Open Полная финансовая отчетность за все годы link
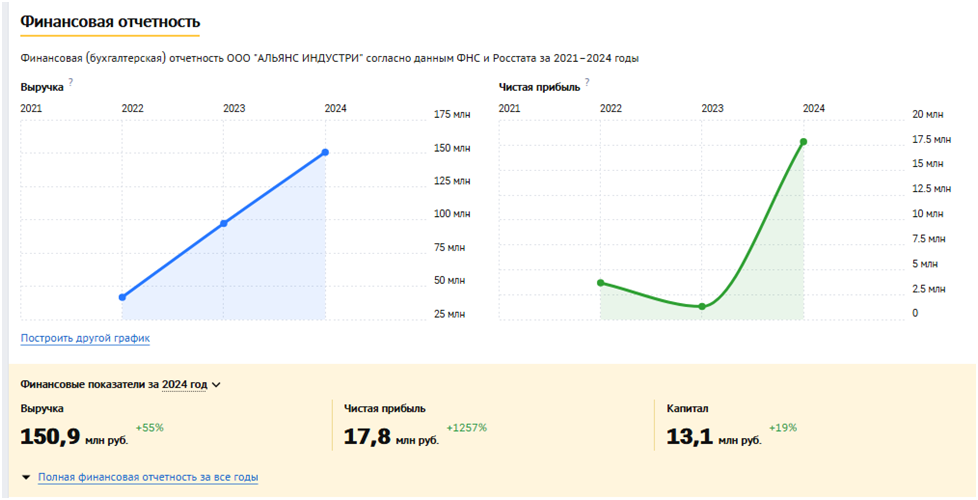This screenshot has width=978, height=500. (148, 478)
